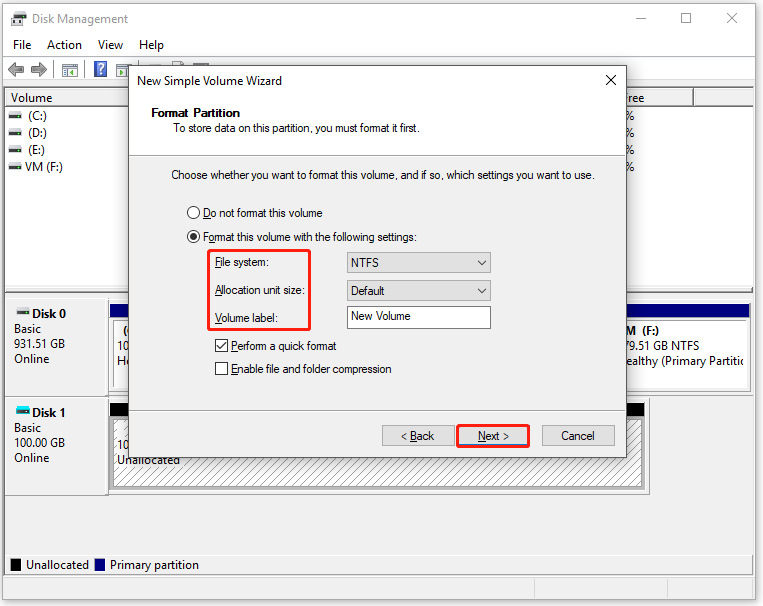The height and width of the screenshot is (606, 763).
Task: Toggle Perform a quick format checkbox
Action: 221,346
